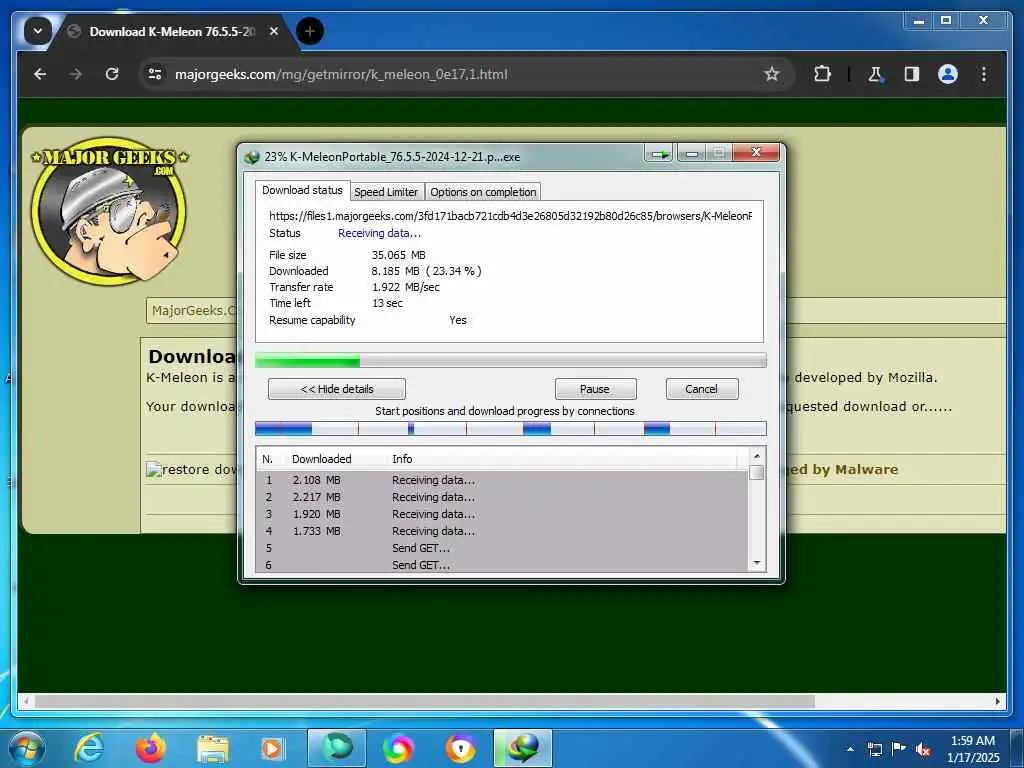
Task: Open the Options on completion tab
Action: (483, 192)
